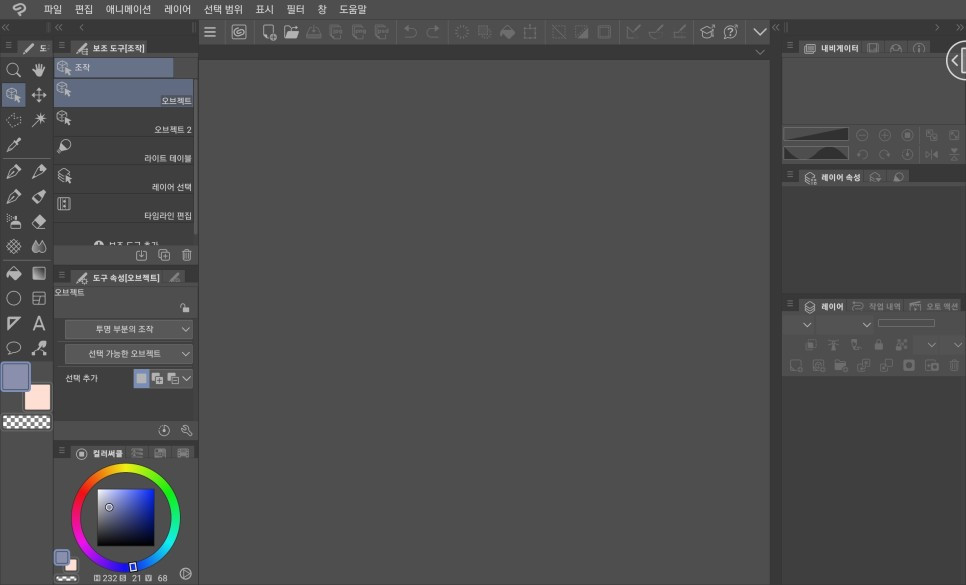Click the Undo arrow in the command bar

pos(410,31)
